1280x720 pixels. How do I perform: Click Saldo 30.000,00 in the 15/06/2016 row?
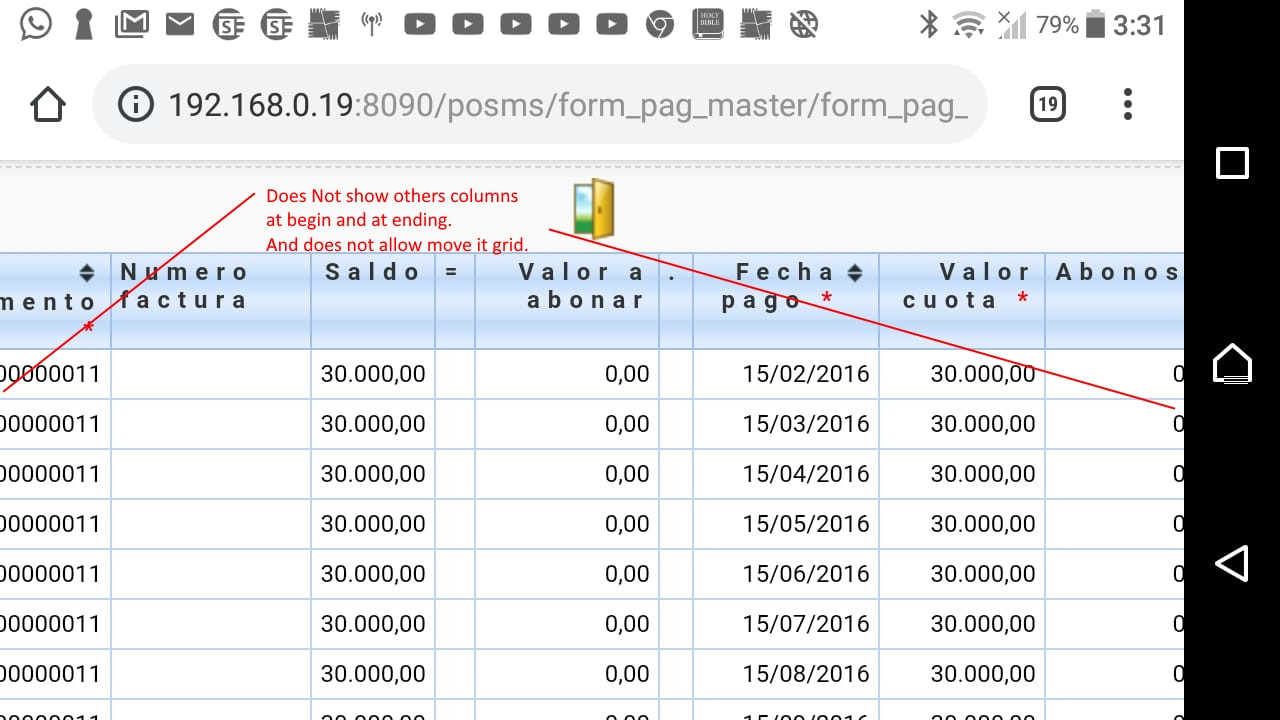click(373, 574)
